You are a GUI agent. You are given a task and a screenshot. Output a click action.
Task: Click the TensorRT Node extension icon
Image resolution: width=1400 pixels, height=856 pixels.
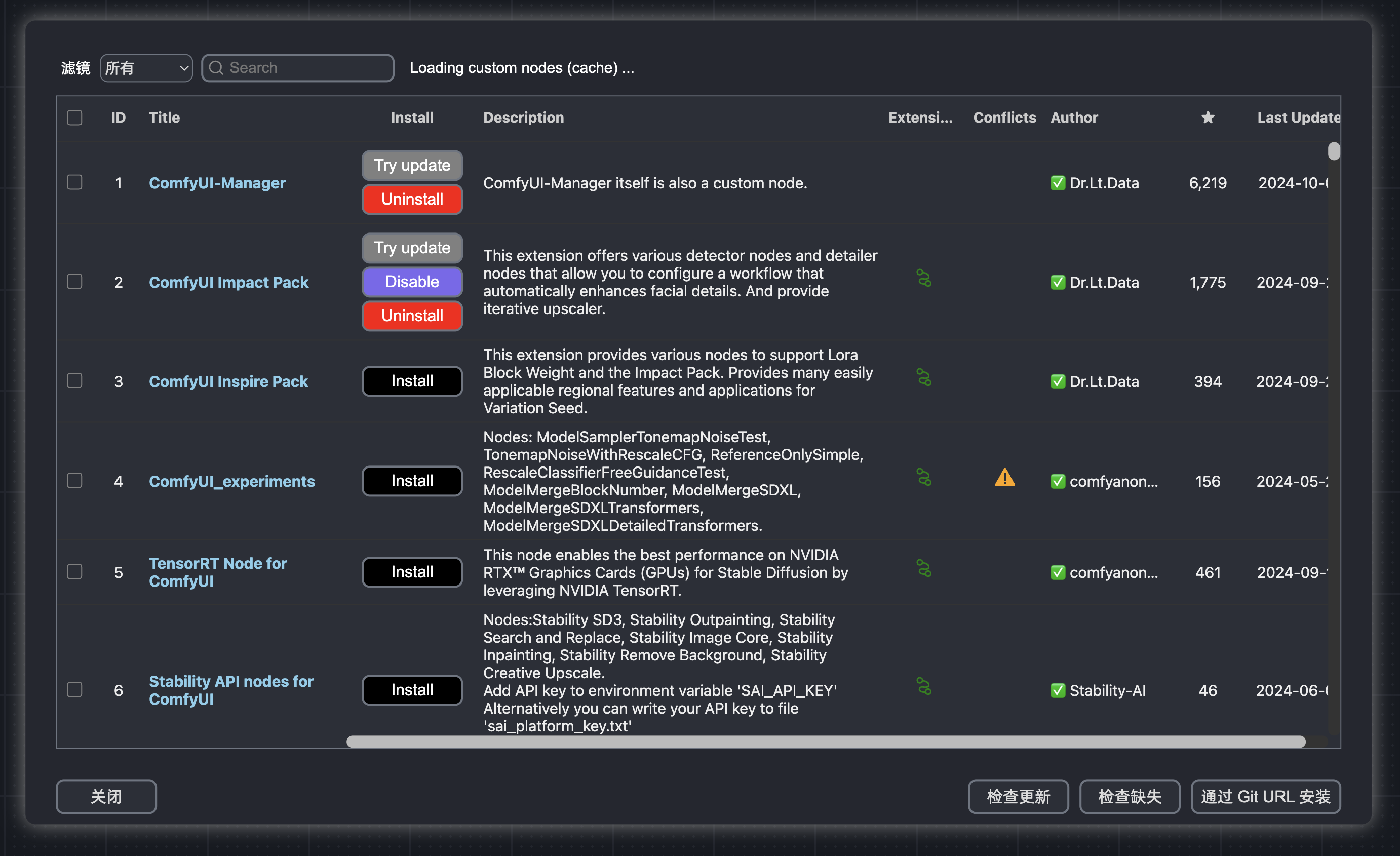click(x=923, y=569)
